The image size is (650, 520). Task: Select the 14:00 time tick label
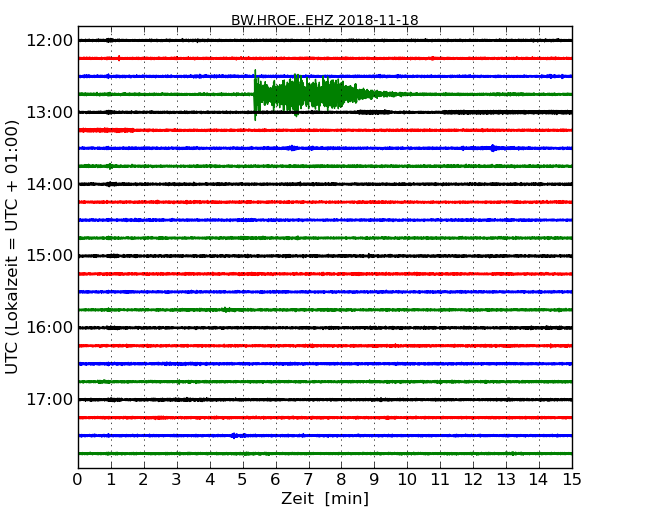49,184
